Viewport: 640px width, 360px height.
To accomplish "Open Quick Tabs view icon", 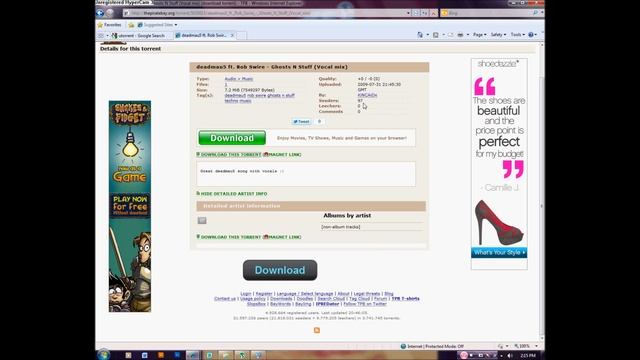I will click(101, 36).
